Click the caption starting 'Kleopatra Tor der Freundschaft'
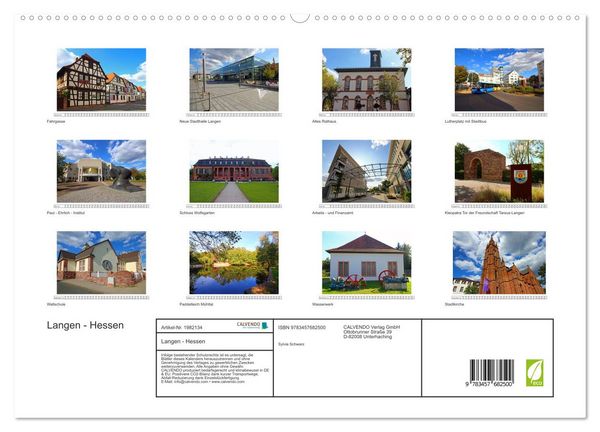The height and width of the screenshot is (432, 600). click(484, 213)
